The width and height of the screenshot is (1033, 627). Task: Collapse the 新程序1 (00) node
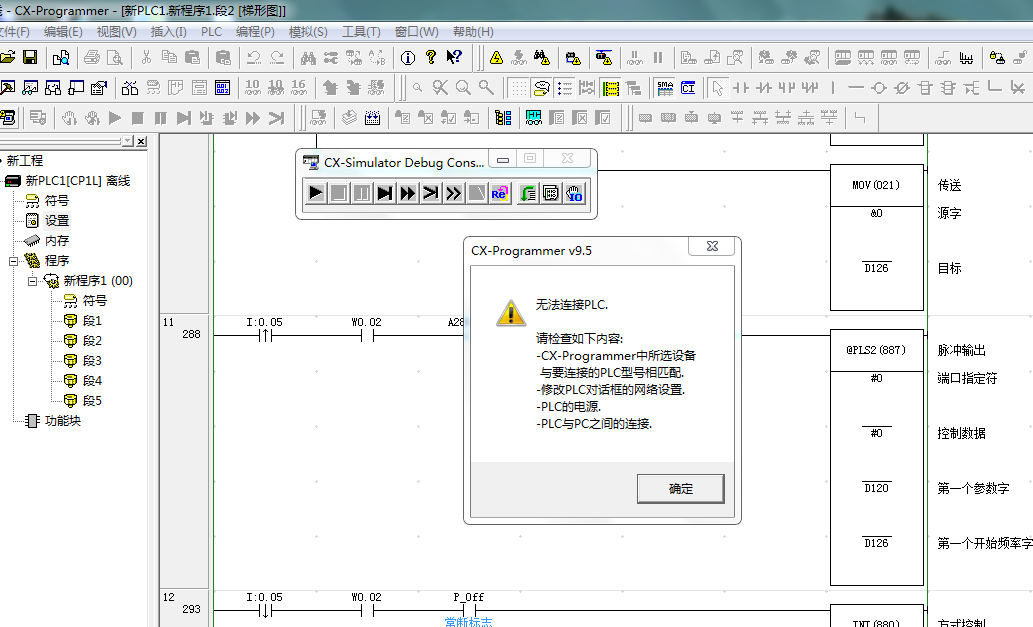[x=33, y=281]
